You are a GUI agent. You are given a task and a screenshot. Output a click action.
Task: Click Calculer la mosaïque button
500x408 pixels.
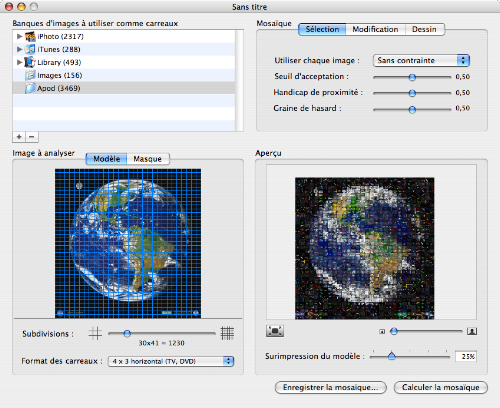[x=441, y=387]
